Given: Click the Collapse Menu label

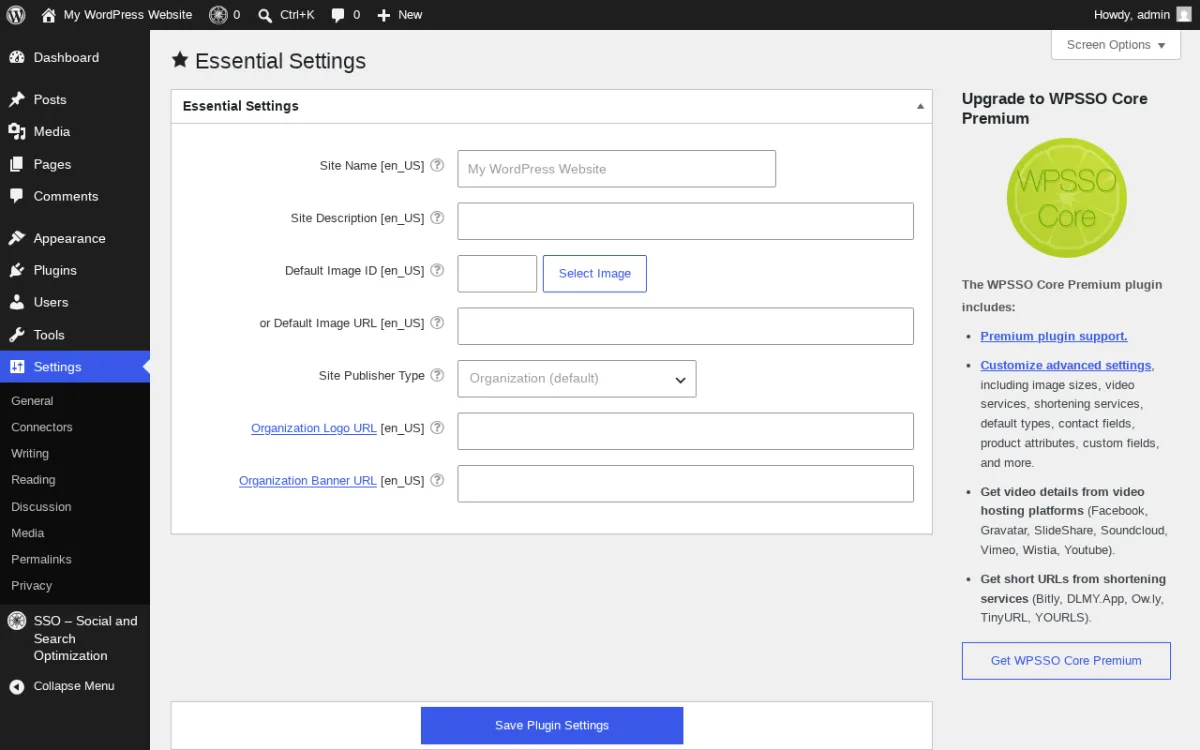Looking at the screenshot, I should [74, 686].
